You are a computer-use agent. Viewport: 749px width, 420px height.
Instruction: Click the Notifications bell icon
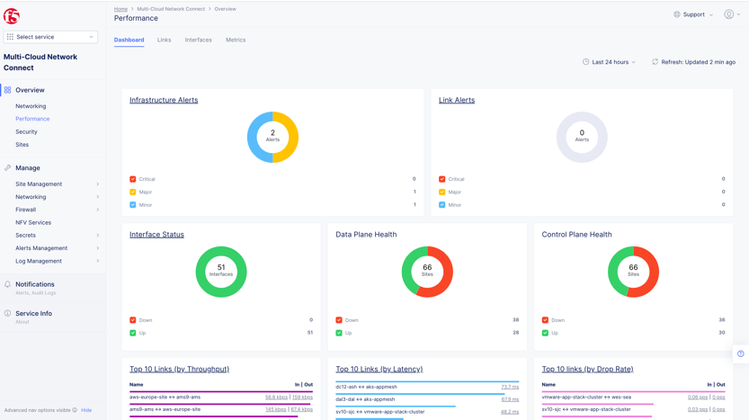[8, 285]
